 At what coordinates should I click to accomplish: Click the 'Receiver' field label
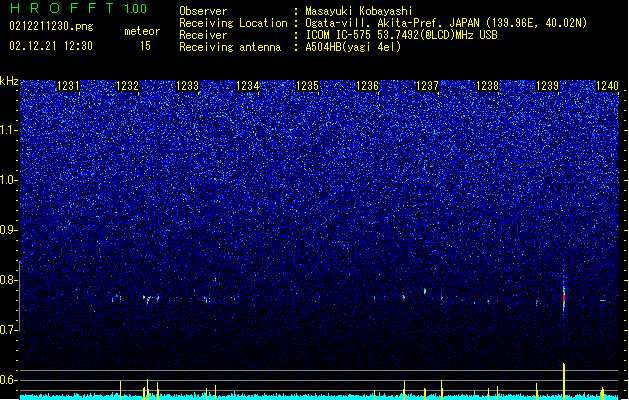click(x=203, y=35)
